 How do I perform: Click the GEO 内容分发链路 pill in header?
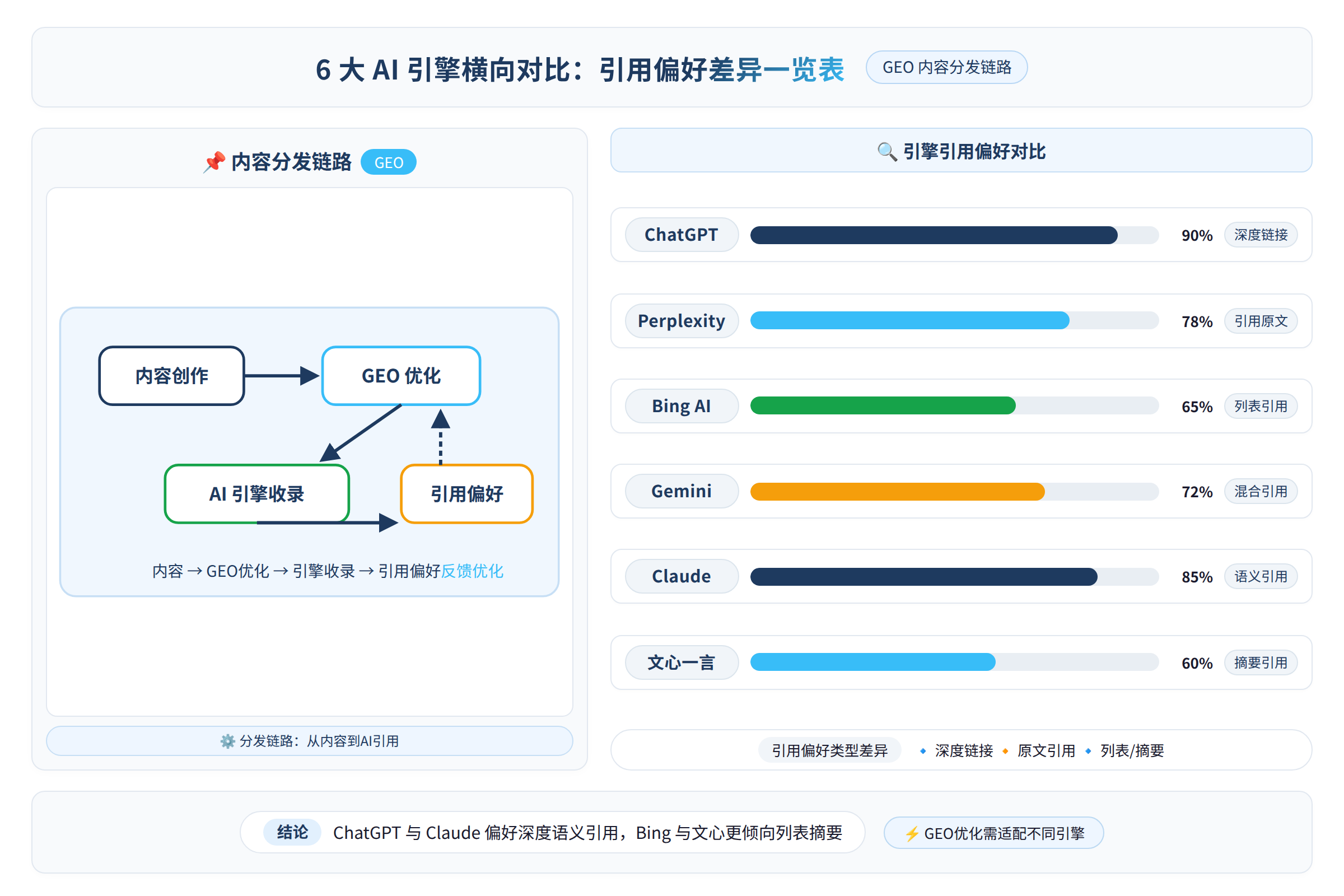click(946, 67)
